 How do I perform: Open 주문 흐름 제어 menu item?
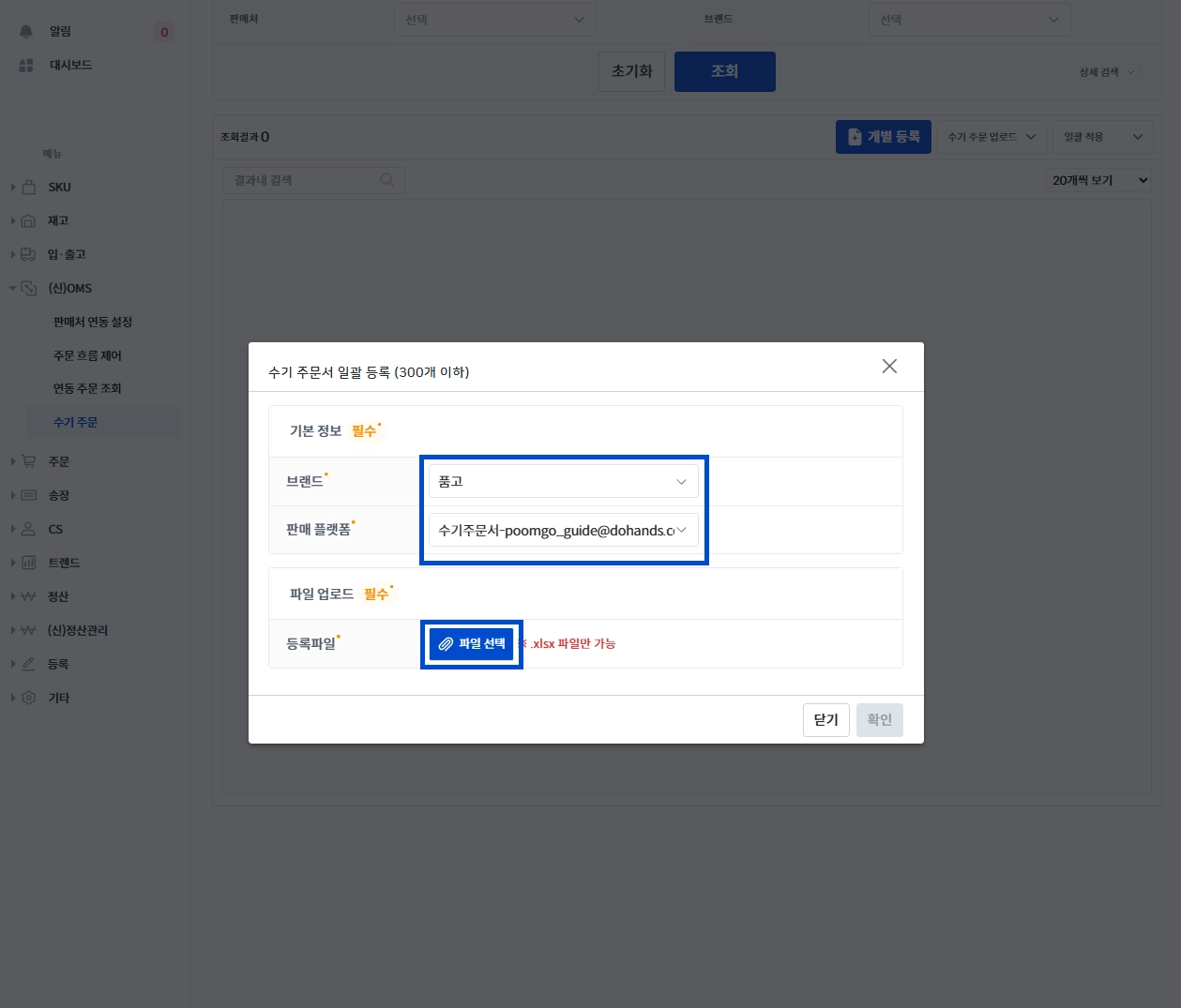pos(87,355)
